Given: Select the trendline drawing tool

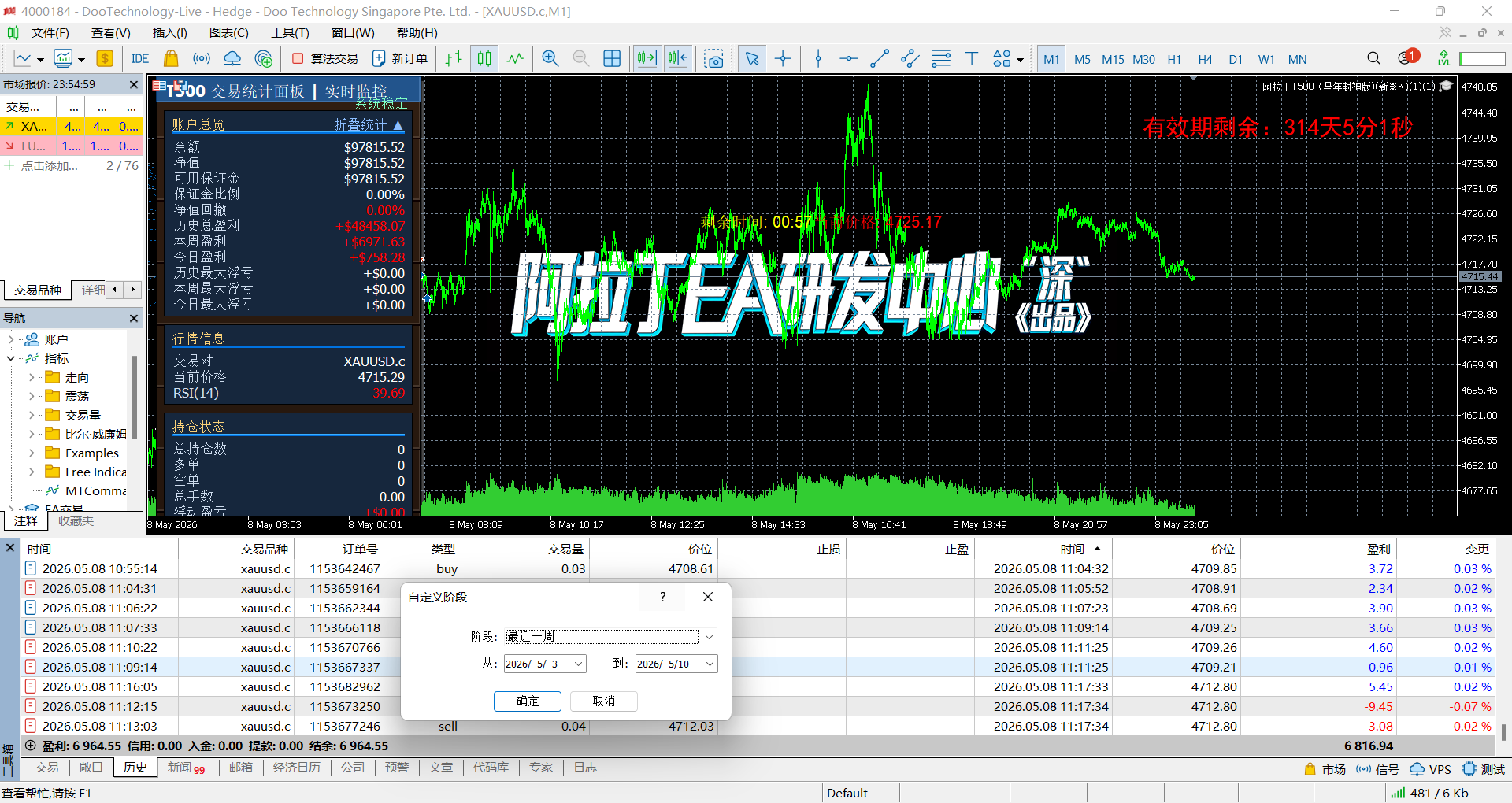Looking at the screenshot, I should click(x=880, y=59).
